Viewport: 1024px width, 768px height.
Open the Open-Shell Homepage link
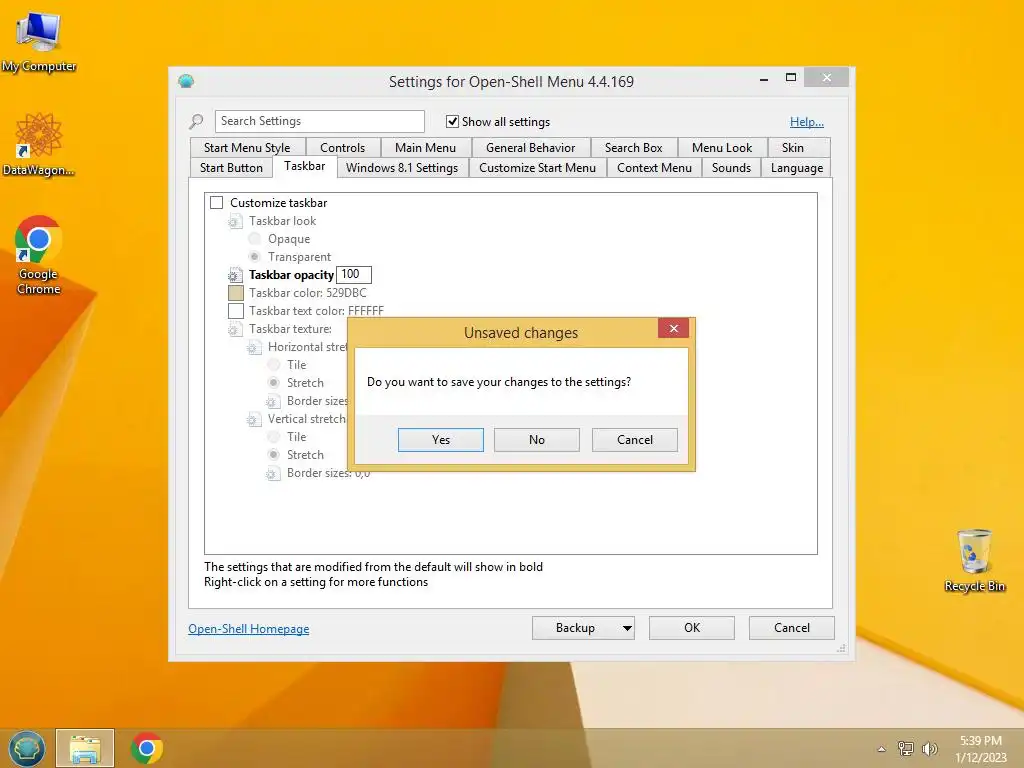(249, 629)
